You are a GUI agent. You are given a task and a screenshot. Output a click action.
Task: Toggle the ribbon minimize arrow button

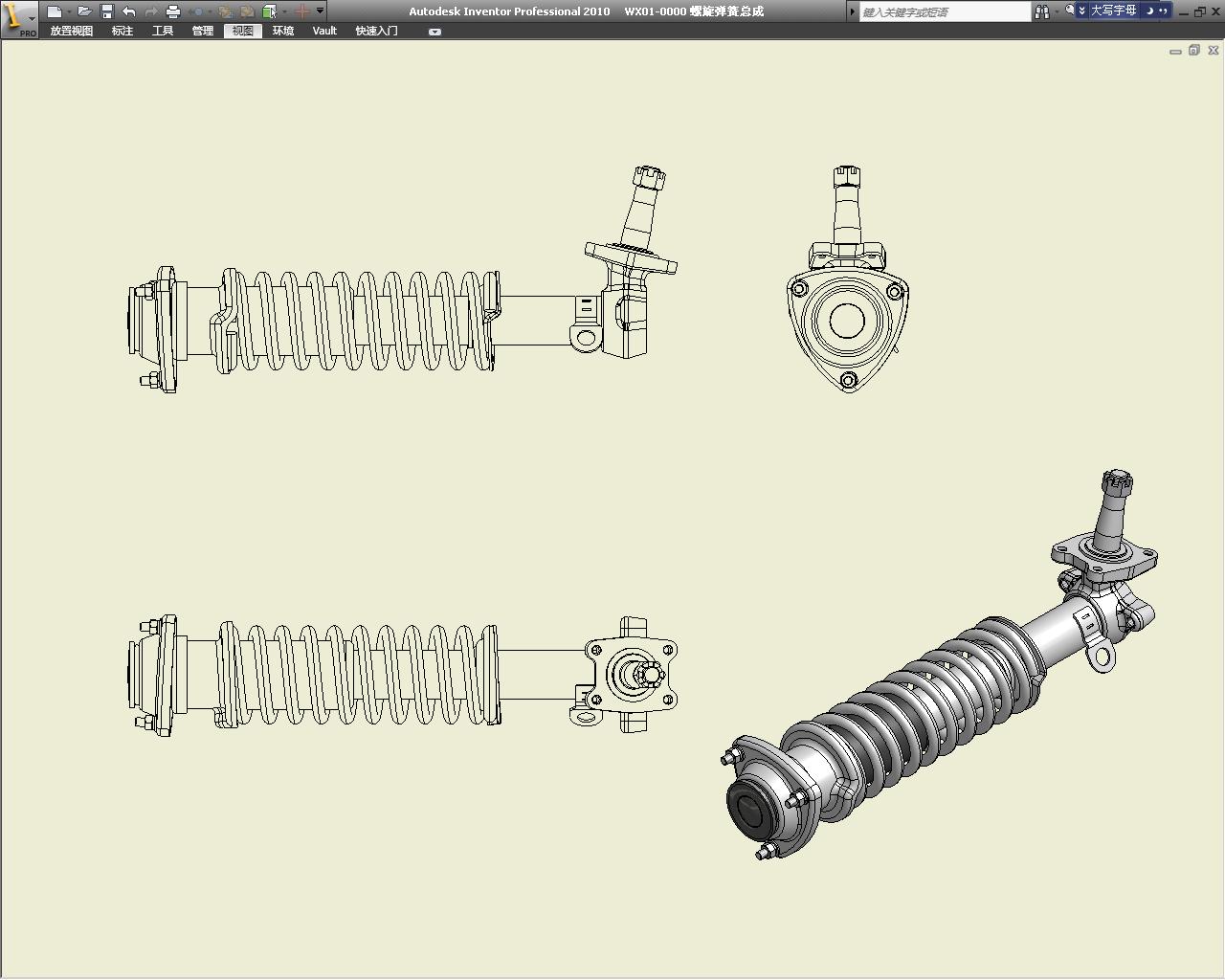434,32
